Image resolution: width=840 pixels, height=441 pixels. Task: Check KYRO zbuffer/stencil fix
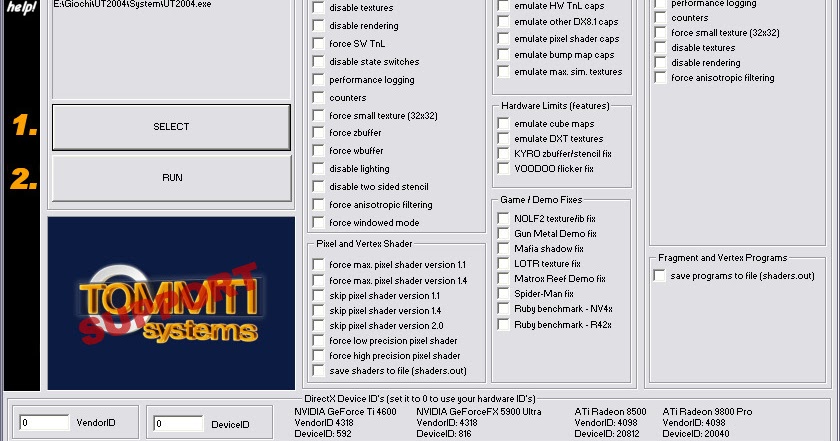pyautogui.click(x=504, y=154)
